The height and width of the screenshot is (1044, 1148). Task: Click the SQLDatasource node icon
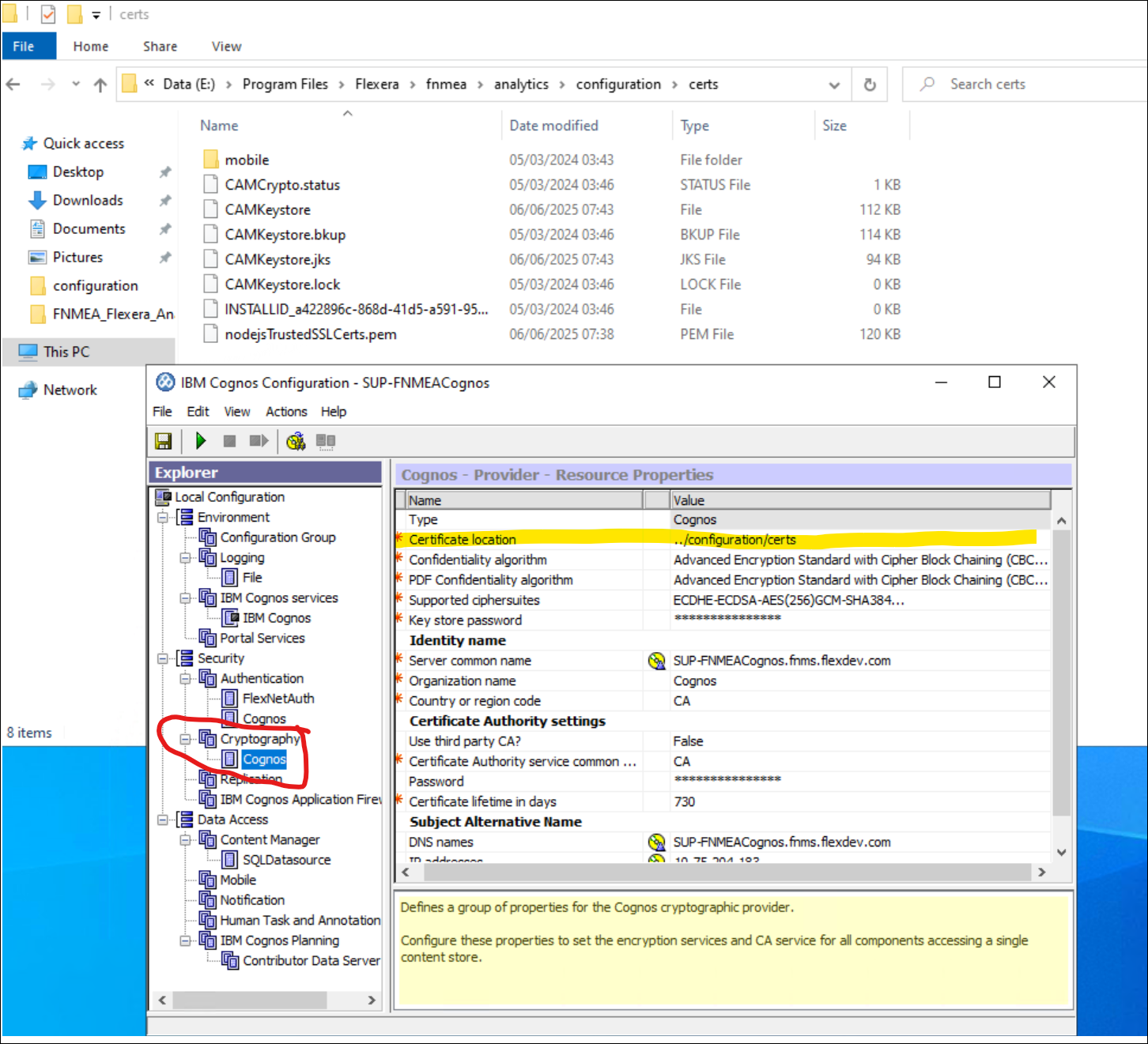pyautogui.click(x=230, y=860)
